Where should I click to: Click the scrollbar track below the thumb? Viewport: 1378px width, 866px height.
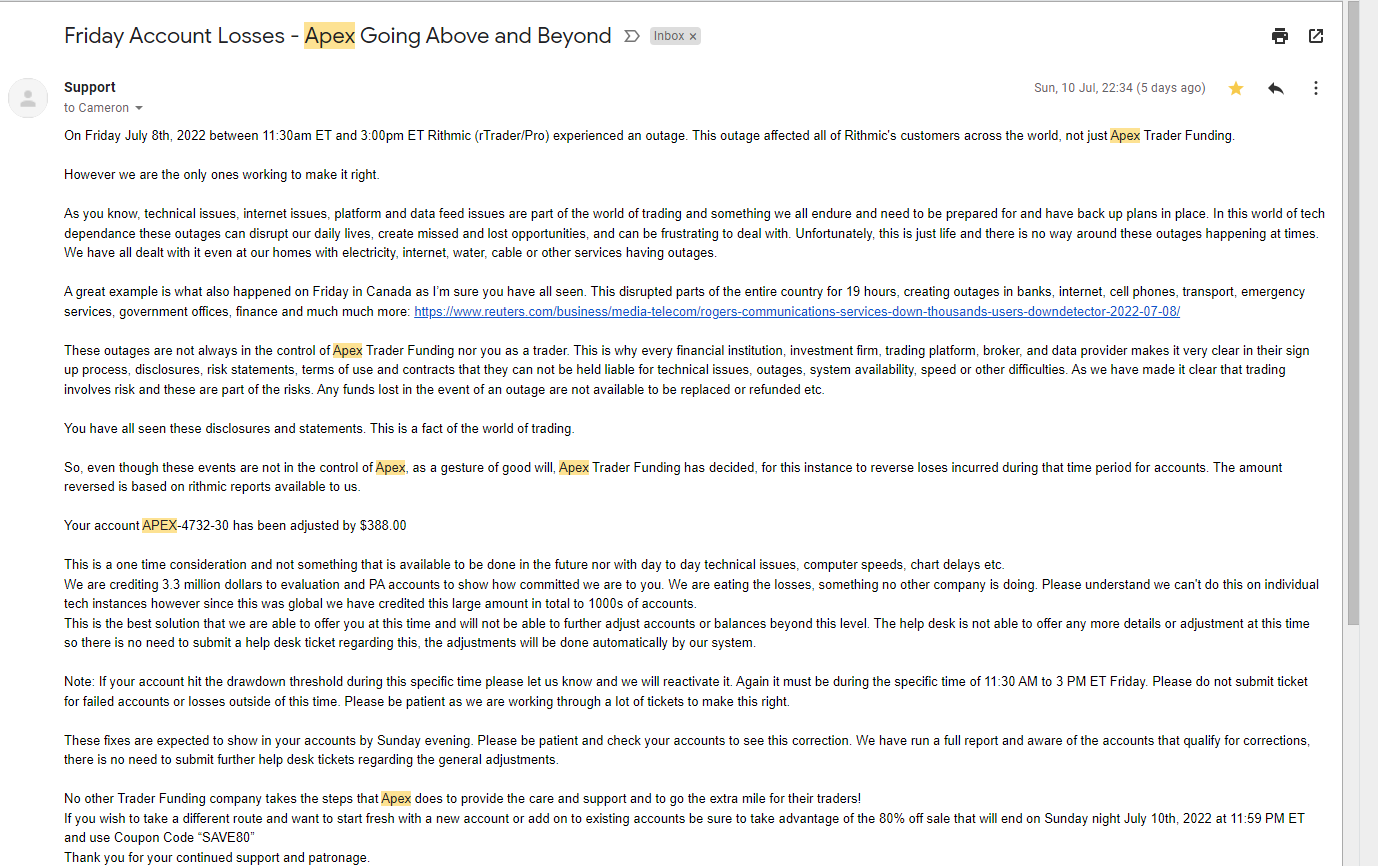1352,745
